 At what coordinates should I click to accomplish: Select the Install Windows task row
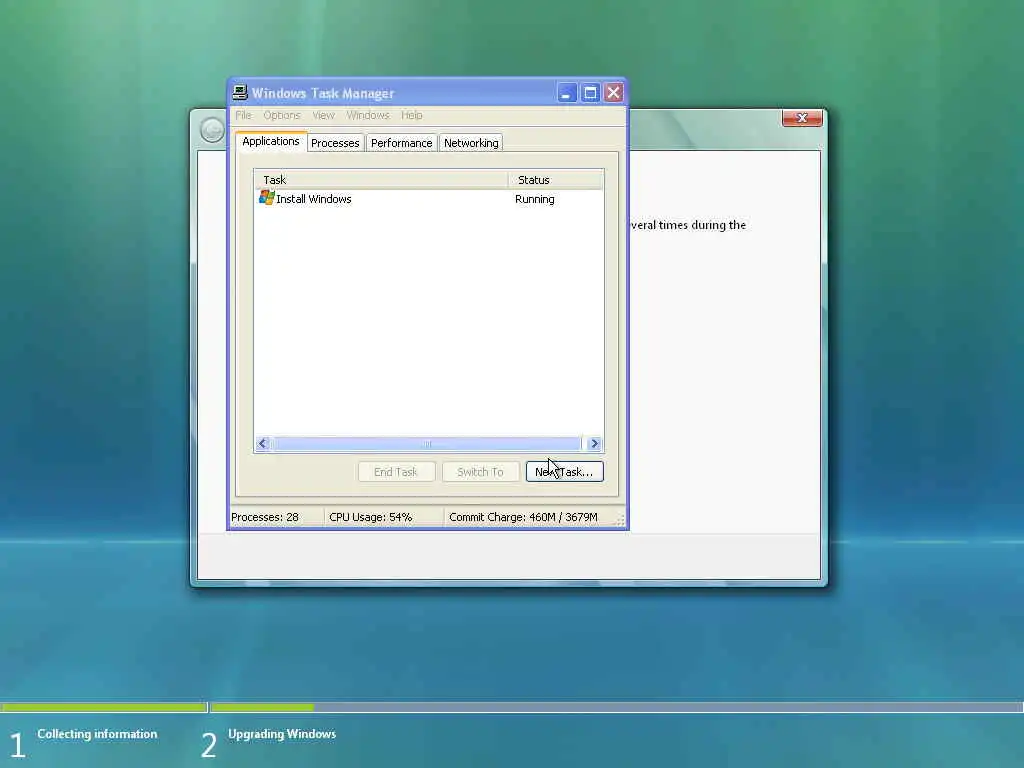(x=428, y=199)
